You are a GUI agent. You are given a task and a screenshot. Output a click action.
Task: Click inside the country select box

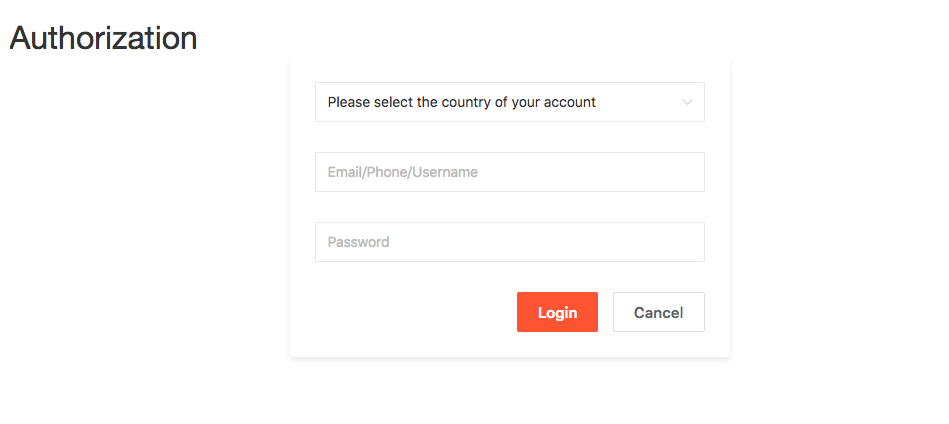(x=509, y=102)
